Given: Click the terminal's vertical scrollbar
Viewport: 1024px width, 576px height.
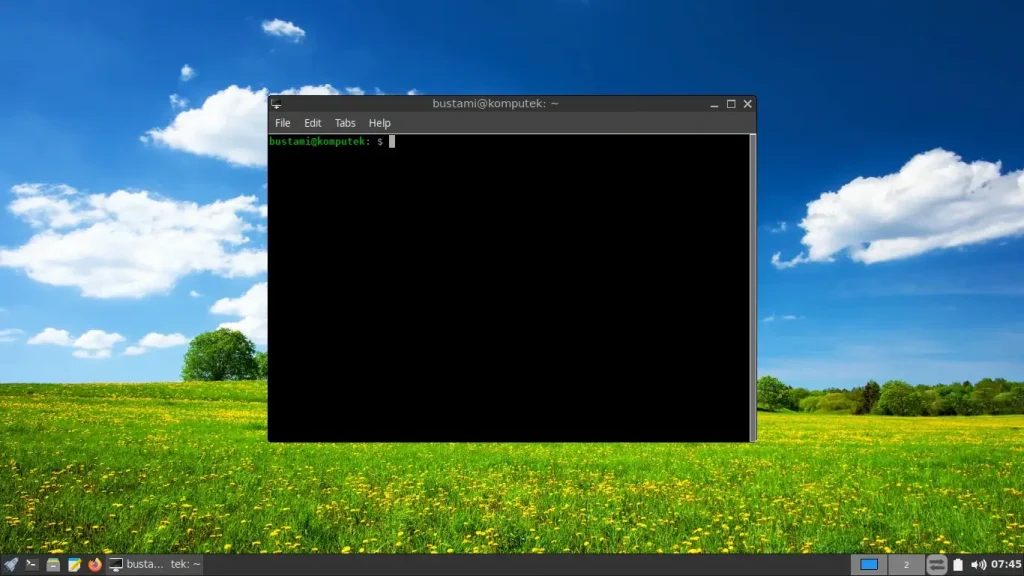Looking at the screenshot, I should pos(753,287).
